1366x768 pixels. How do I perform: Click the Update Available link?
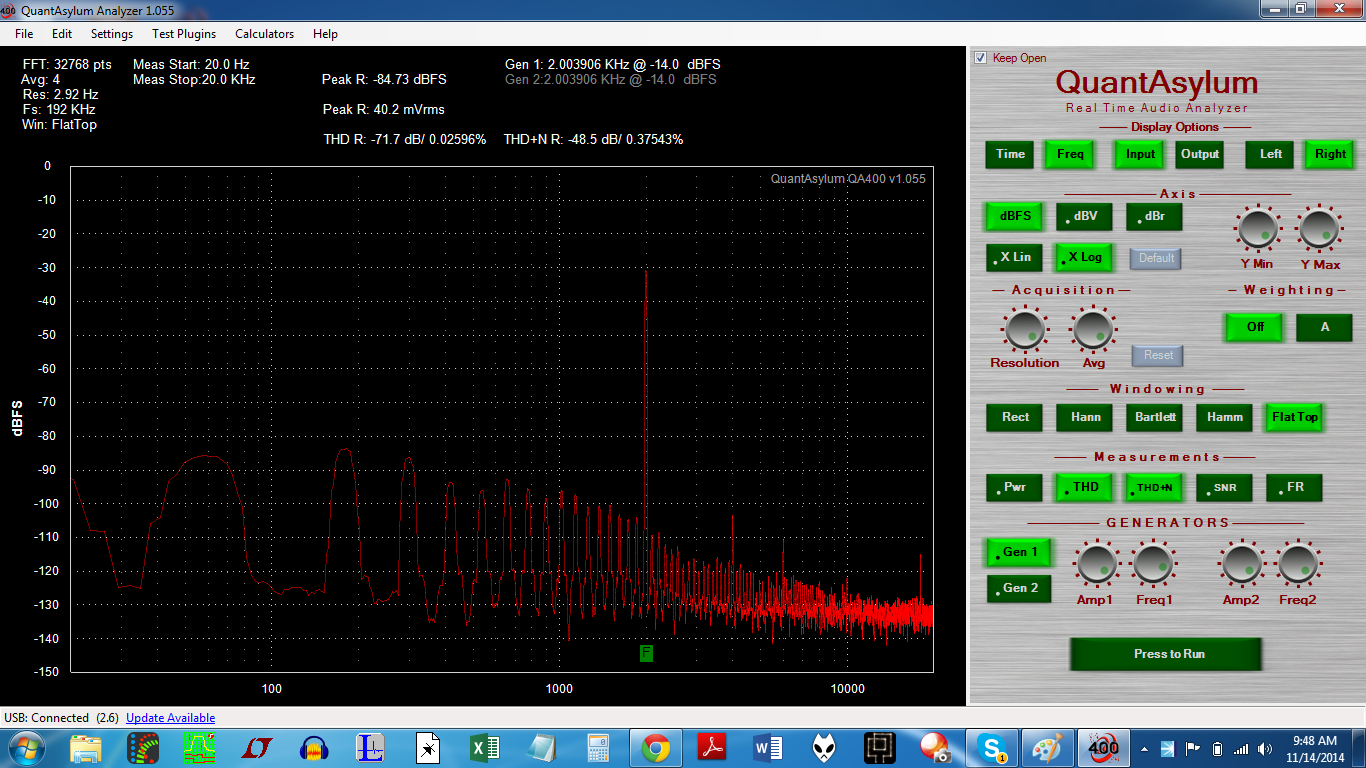(x=170, y=718)
